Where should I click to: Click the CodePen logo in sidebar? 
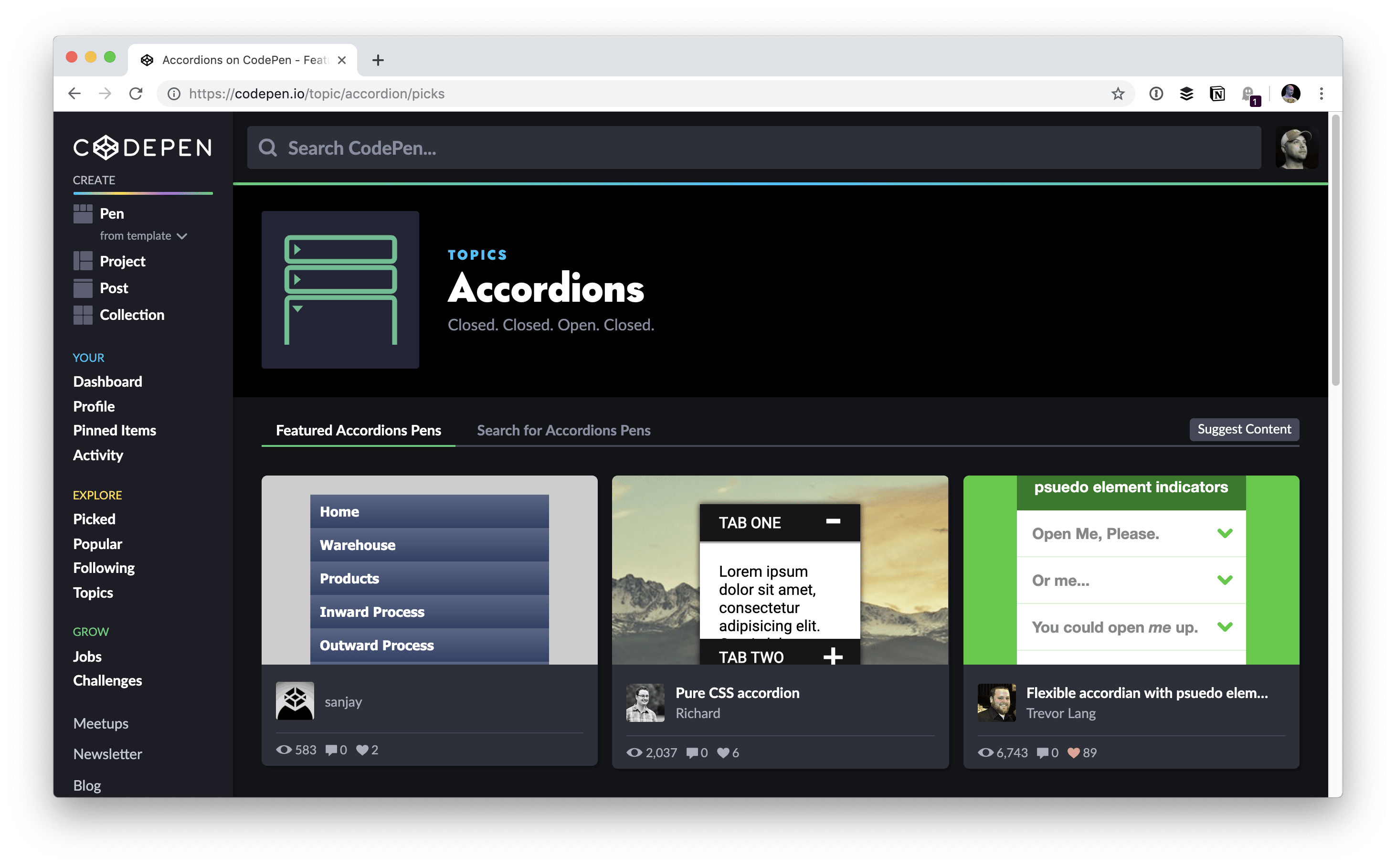pyautogui.click(x=142, y=148)
